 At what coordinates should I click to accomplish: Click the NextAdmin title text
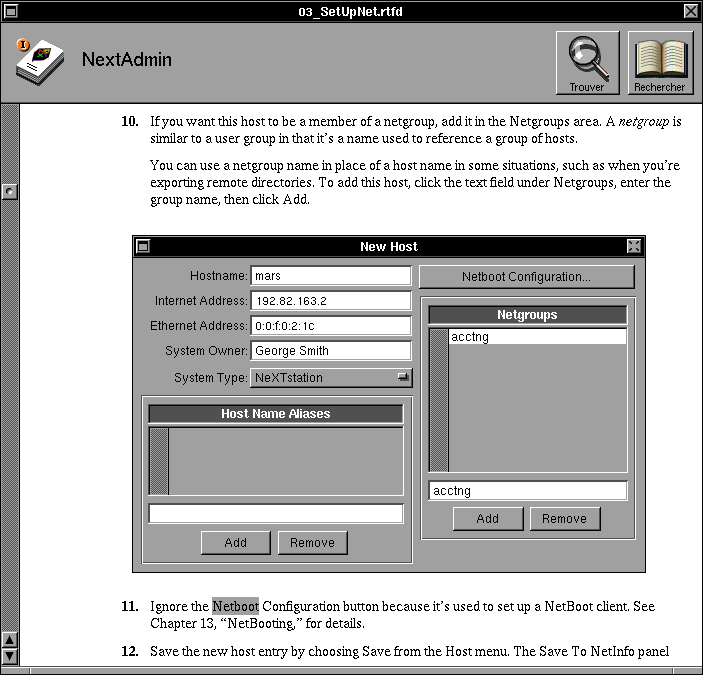tap(127, 59)
